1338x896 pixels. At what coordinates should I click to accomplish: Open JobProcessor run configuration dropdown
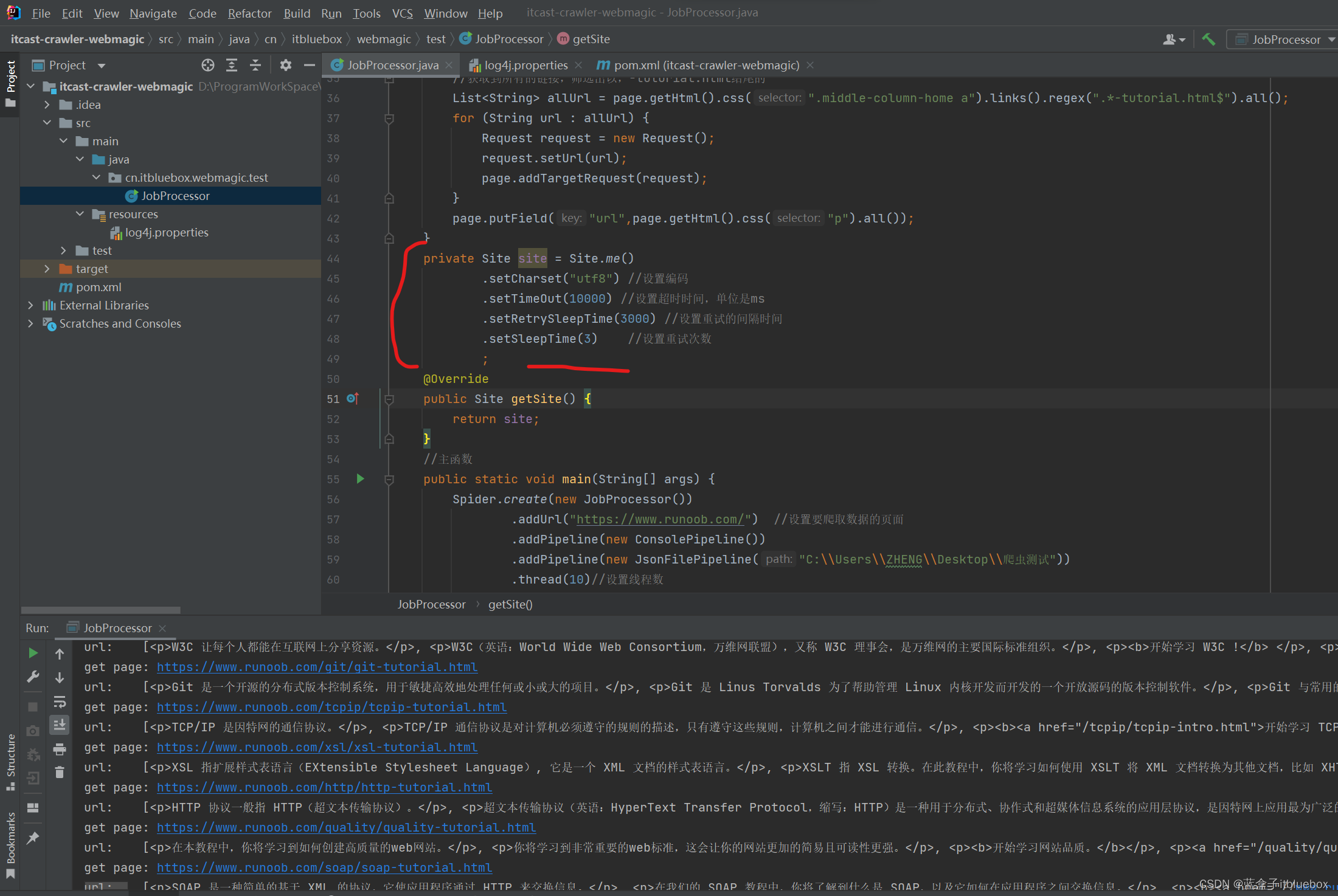[x=1283, y=40]
